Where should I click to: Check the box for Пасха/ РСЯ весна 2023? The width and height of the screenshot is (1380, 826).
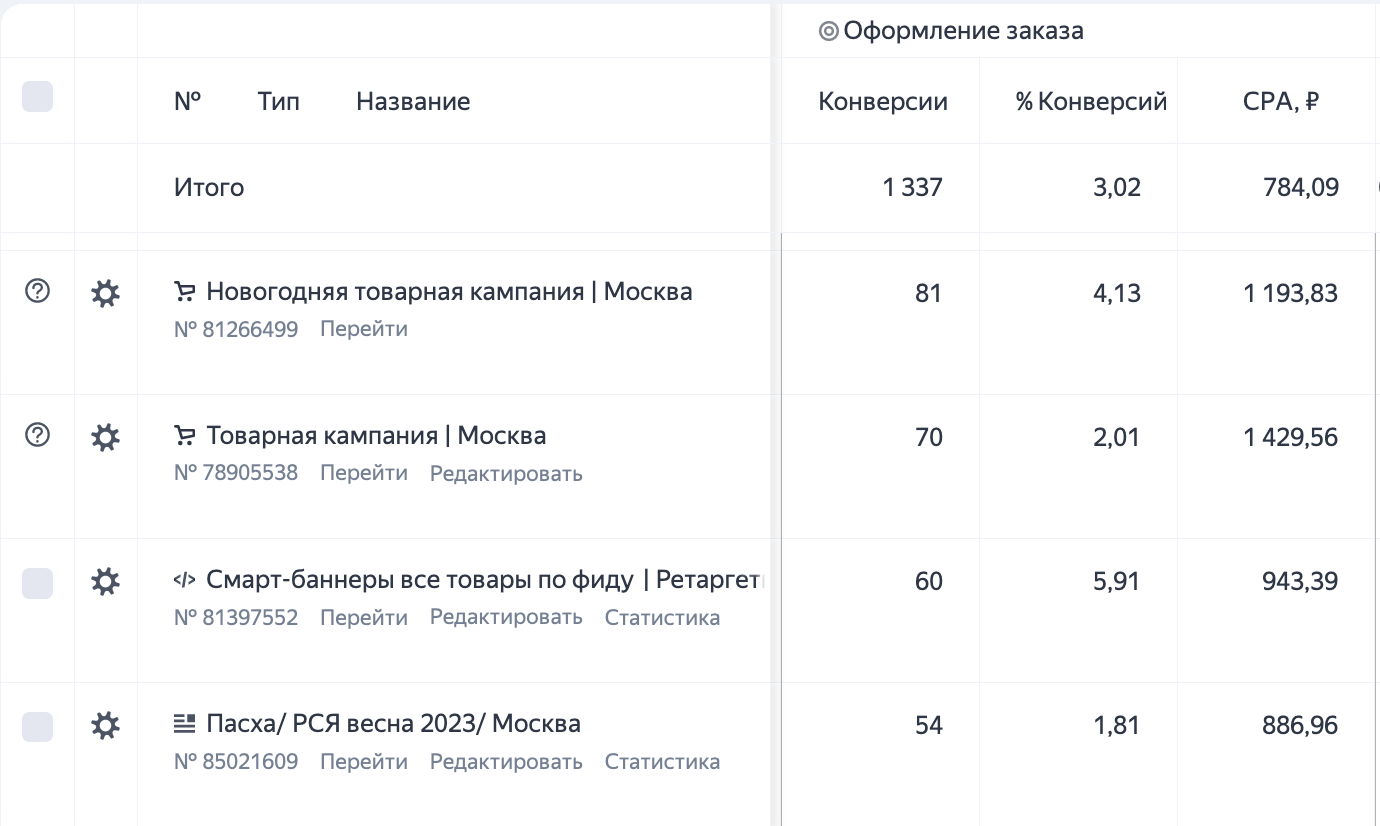[x=37, y=727]
